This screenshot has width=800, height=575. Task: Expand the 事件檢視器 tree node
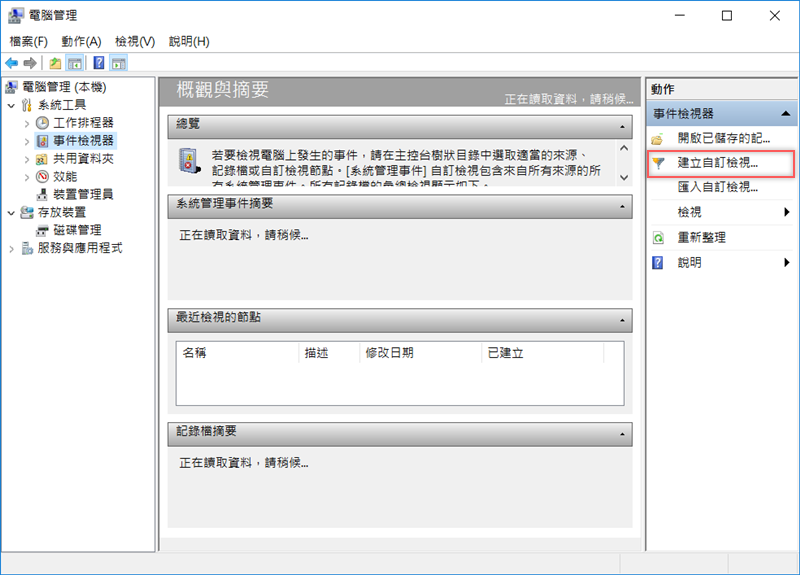click(x=27, y=141)
